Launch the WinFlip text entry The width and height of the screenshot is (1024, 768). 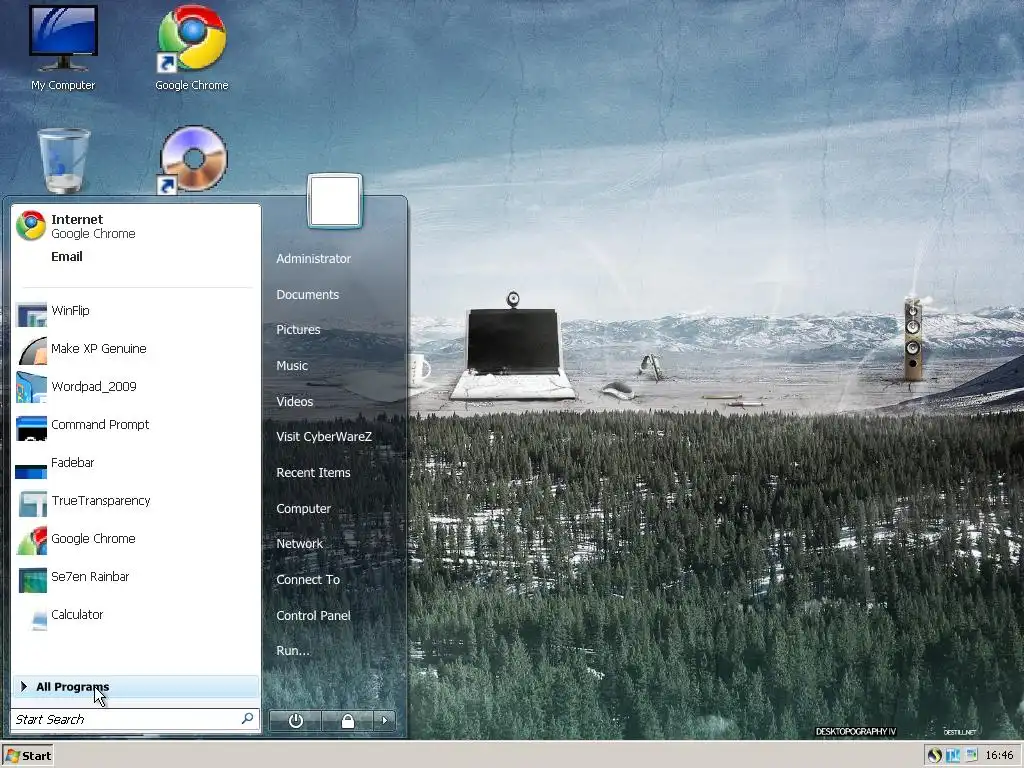pyautogui.click(x=71, y=311)
